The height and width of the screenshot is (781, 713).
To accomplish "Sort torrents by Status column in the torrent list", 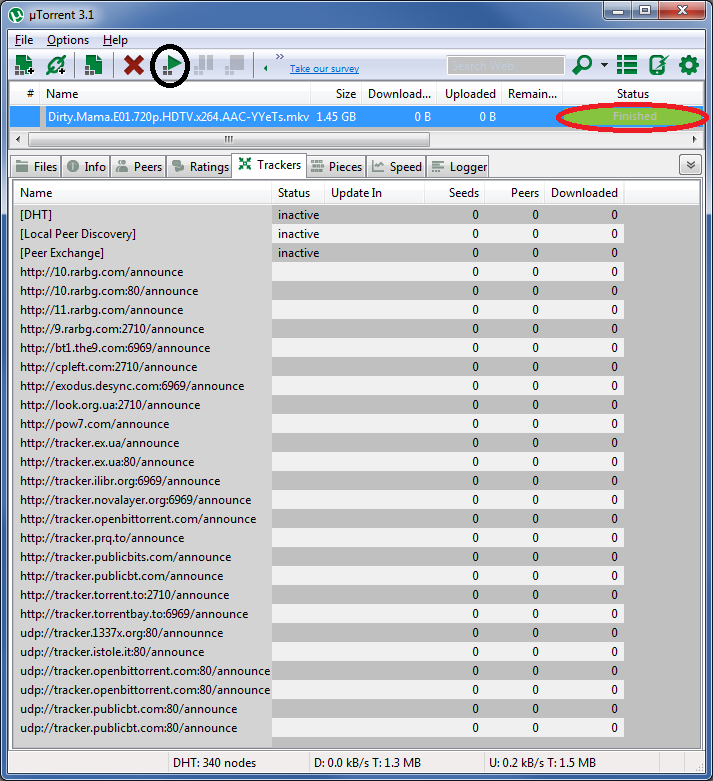I will pos(633,94).
